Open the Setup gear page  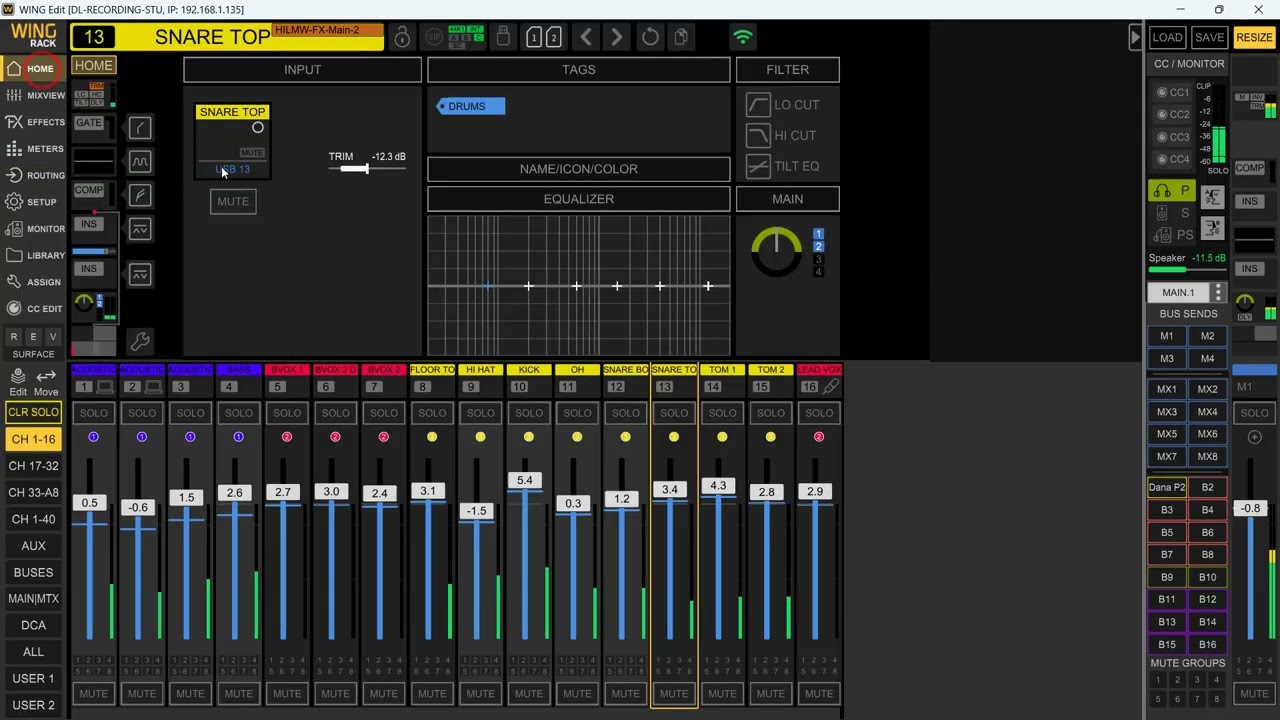(34, 202)
